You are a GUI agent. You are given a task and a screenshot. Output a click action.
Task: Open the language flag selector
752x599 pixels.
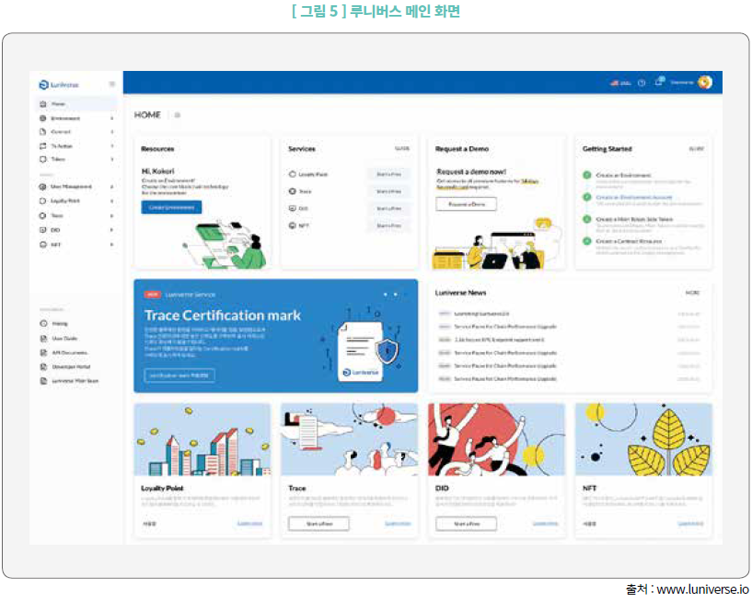[x=620, y=82]
